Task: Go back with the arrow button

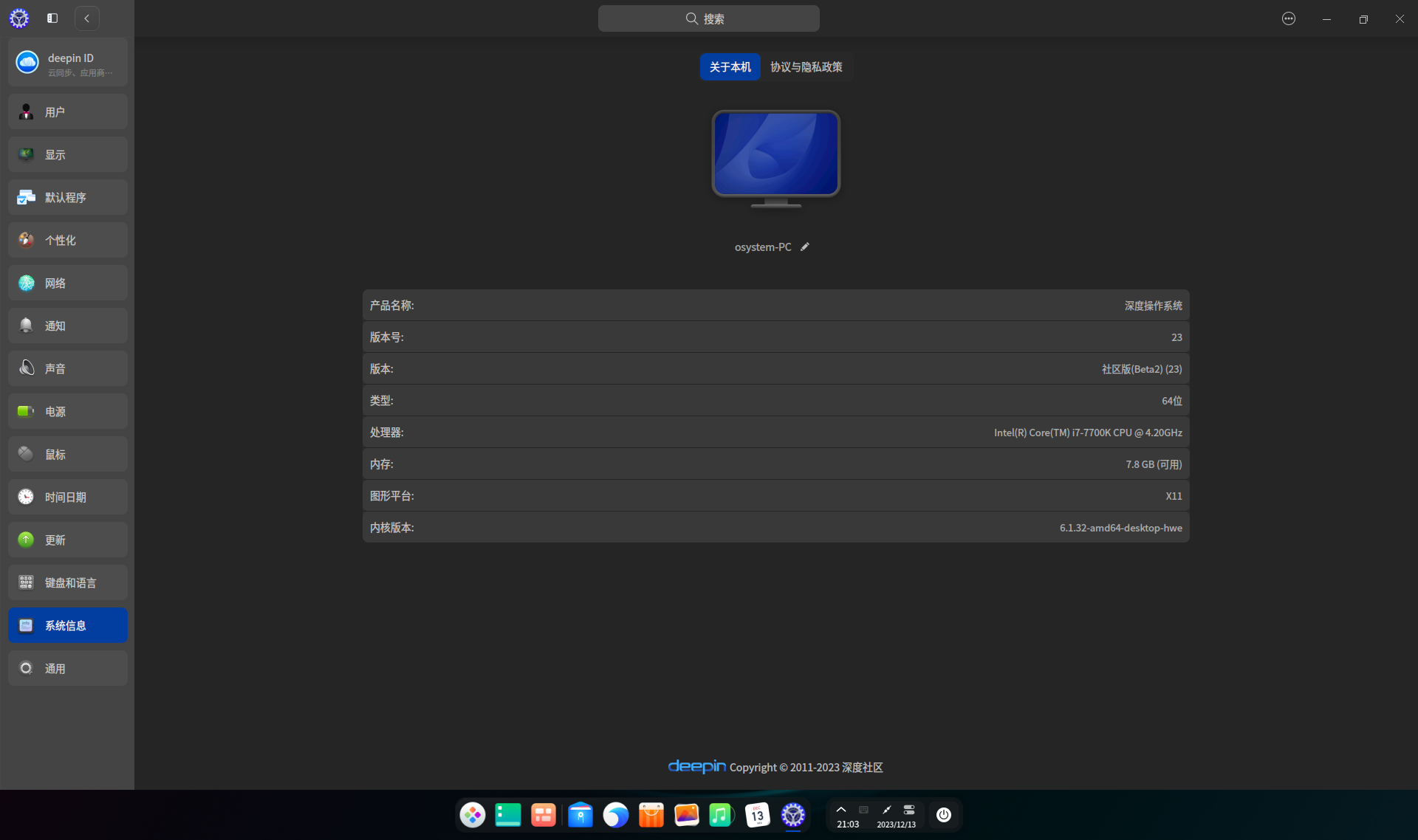Action: tap(87, 18)
